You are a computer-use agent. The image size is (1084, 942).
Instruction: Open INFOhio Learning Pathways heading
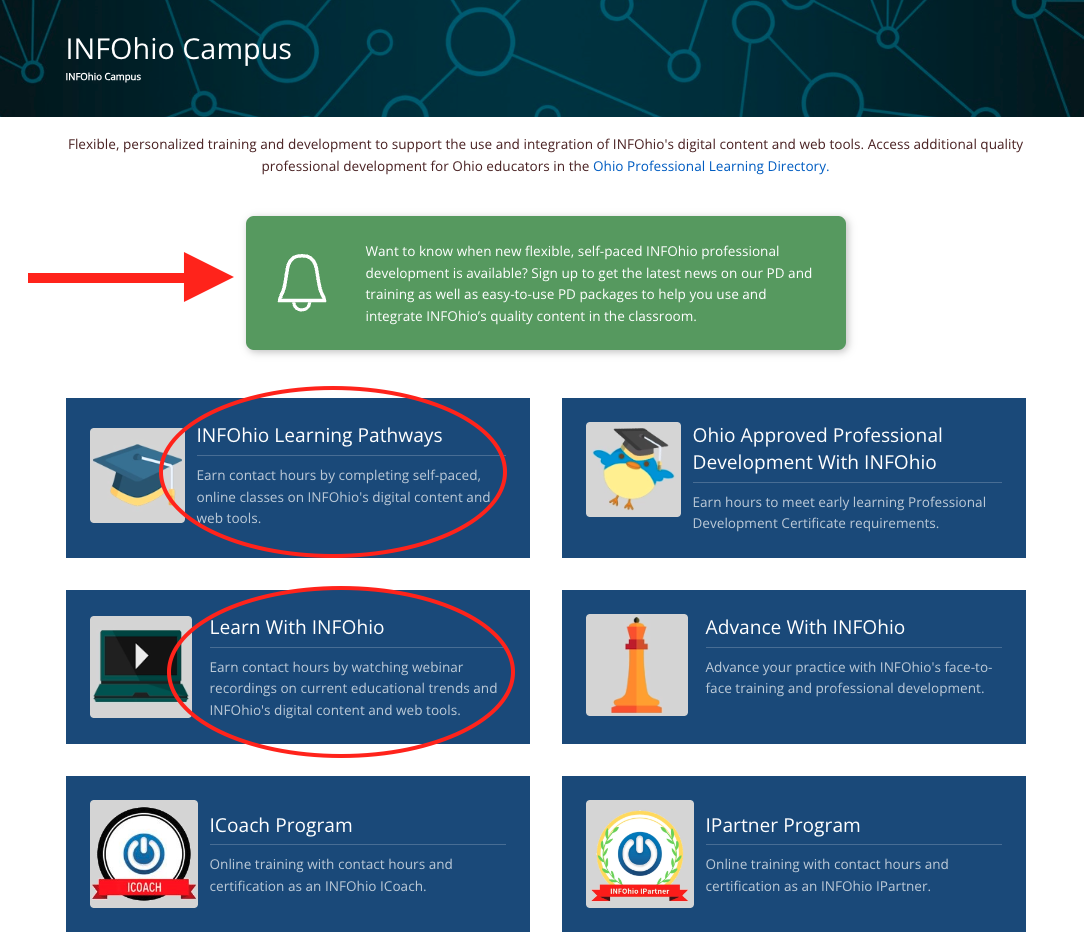tap(319, 435)
